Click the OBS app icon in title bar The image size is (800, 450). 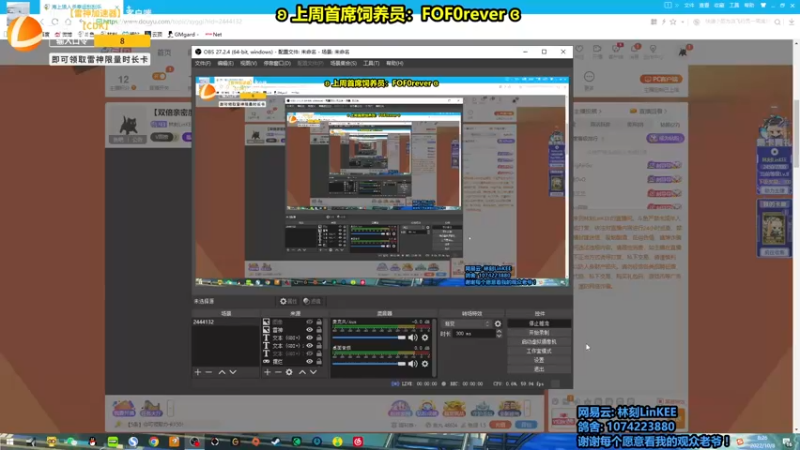pos(198,52)
